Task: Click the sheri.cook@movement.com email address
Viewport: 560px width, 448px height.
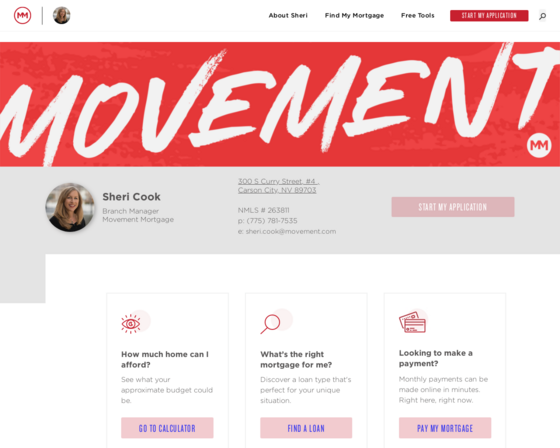Action: point(291,232)
